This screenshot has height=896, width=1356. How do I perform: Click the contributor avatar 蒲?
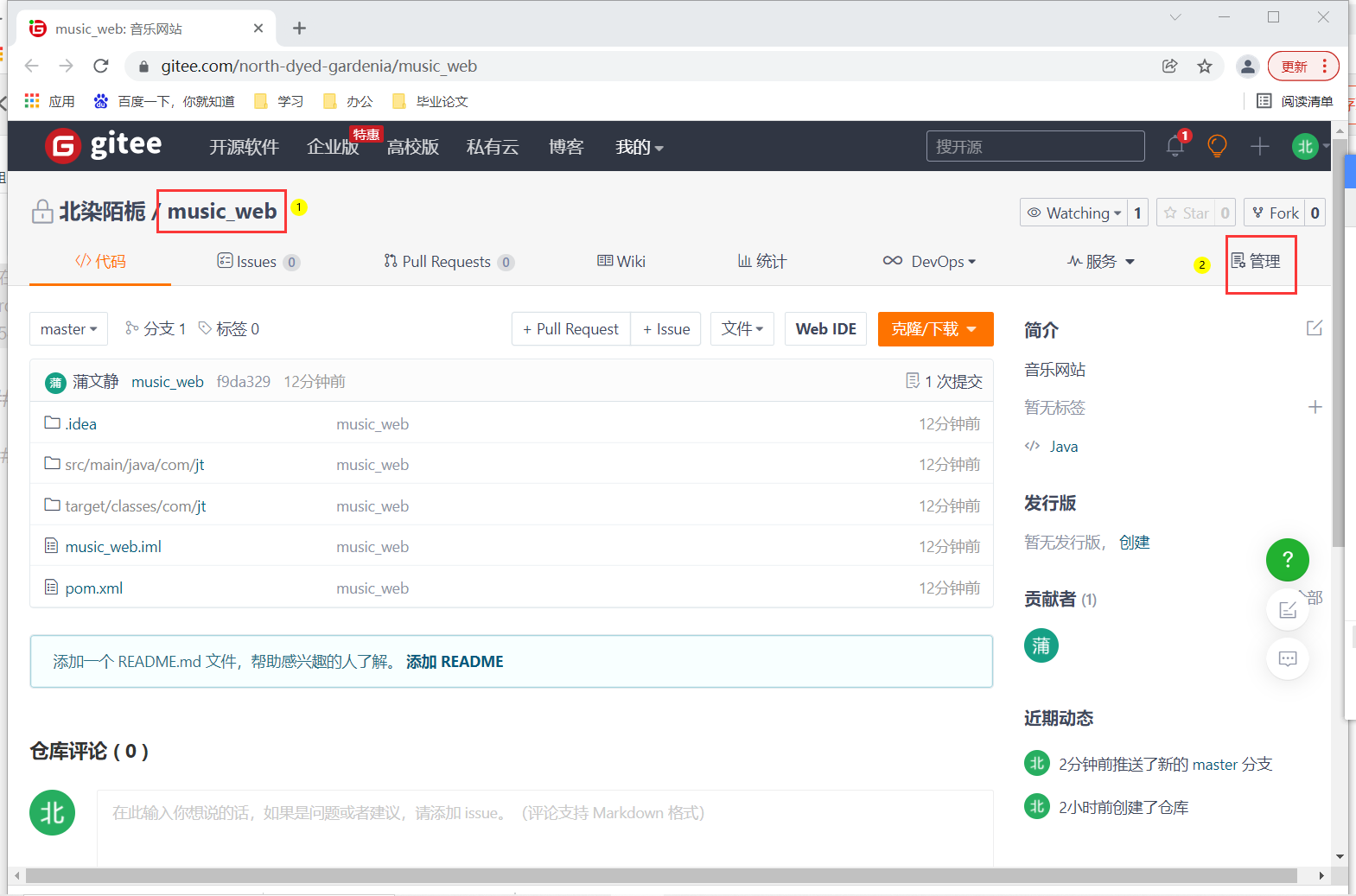click(x=1041, y=645)
